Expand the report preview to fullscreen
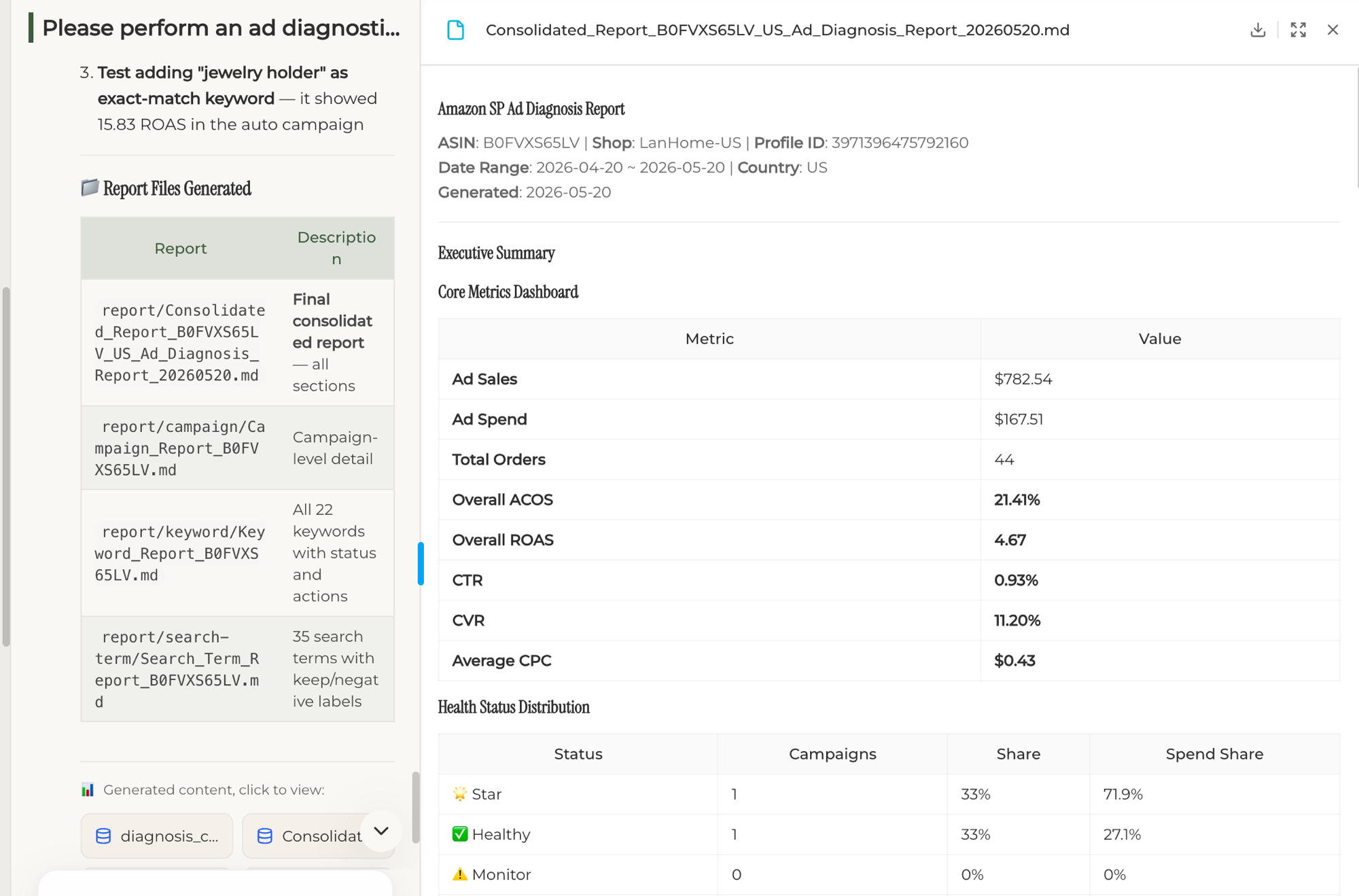 pos(1298,30)
